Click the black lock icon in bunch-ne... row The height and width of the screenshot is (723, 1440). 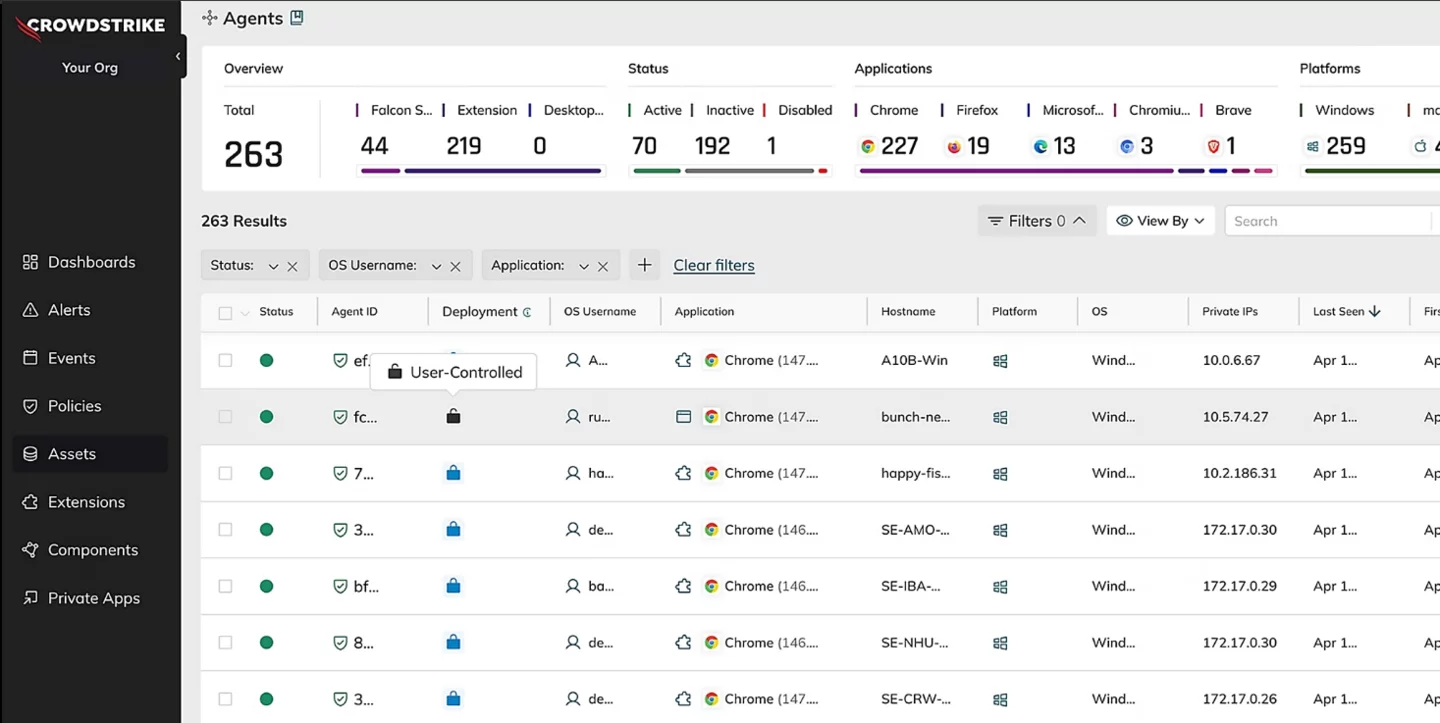point(453,416)
